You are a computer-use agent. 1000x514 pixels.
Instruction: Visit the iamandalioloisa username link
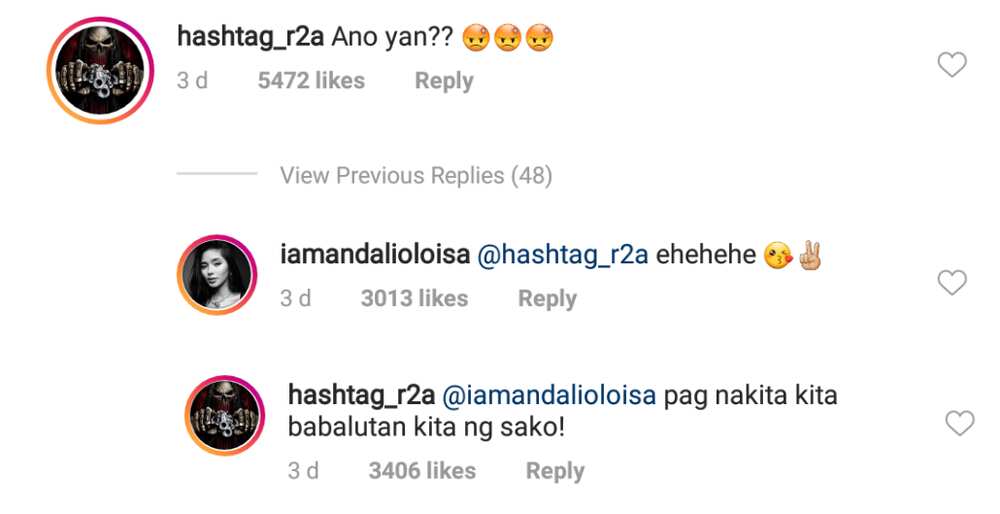tap(375, 255)
